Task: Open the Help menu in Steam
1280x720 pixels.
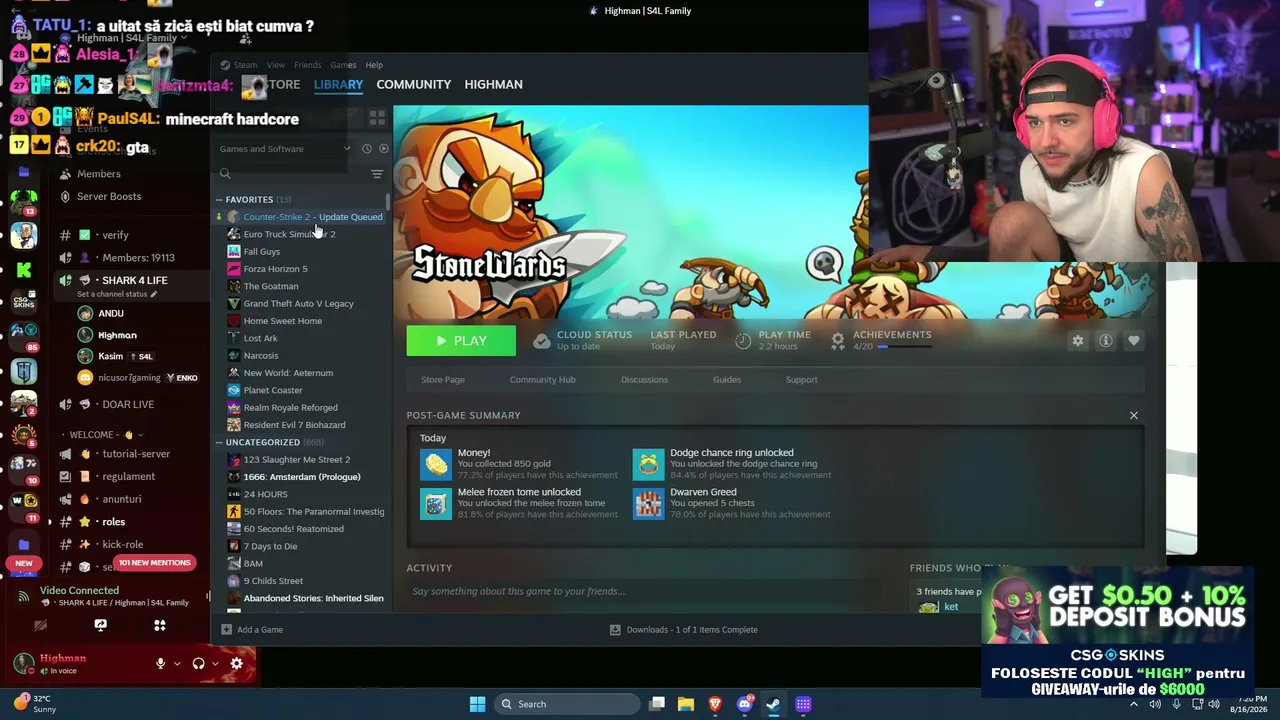Action: click(374, 65)
